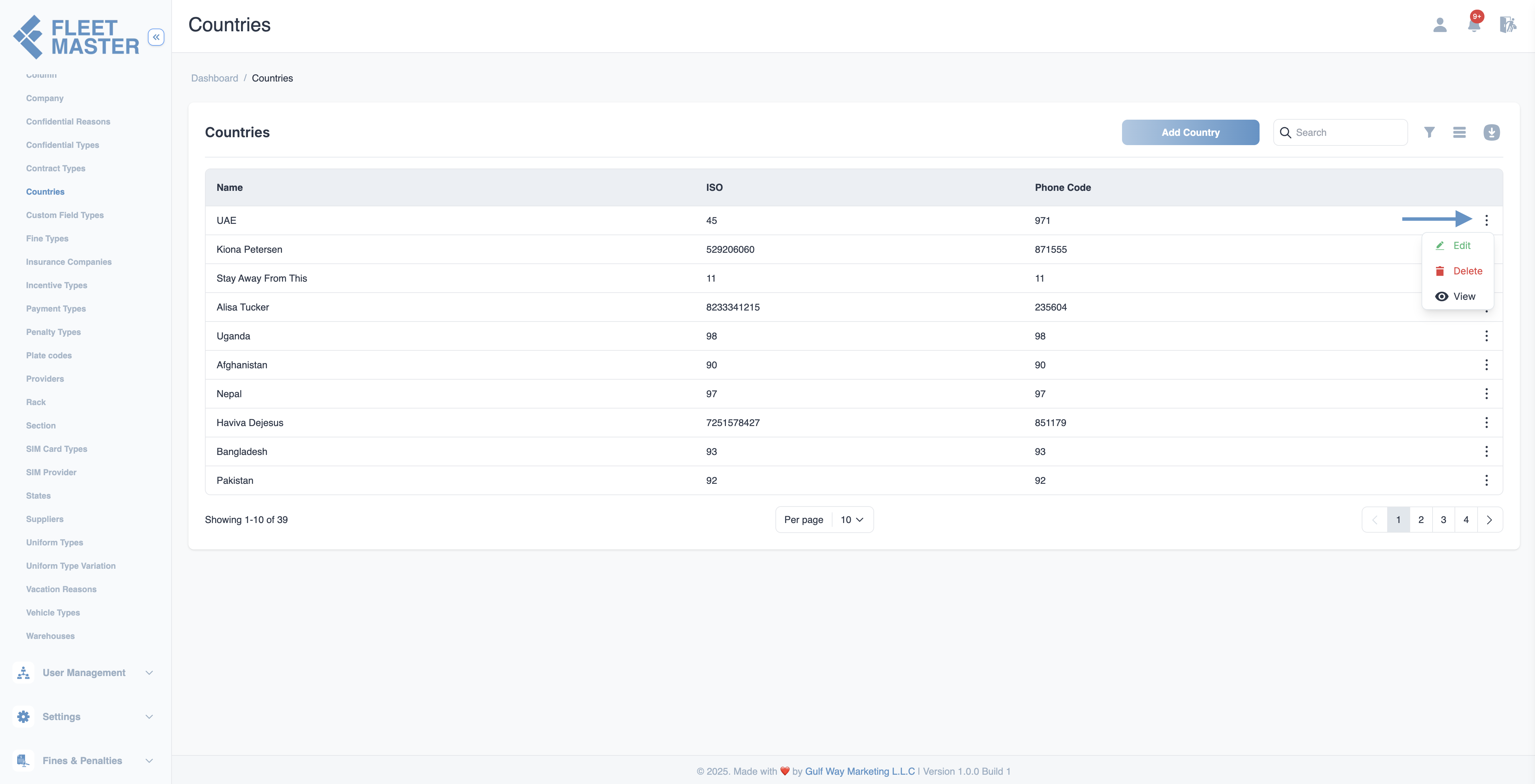The width and height of the screenshot is (1535, 784).
Task: Open the Uganda row three-dot menu
Action: (1486, 336)
